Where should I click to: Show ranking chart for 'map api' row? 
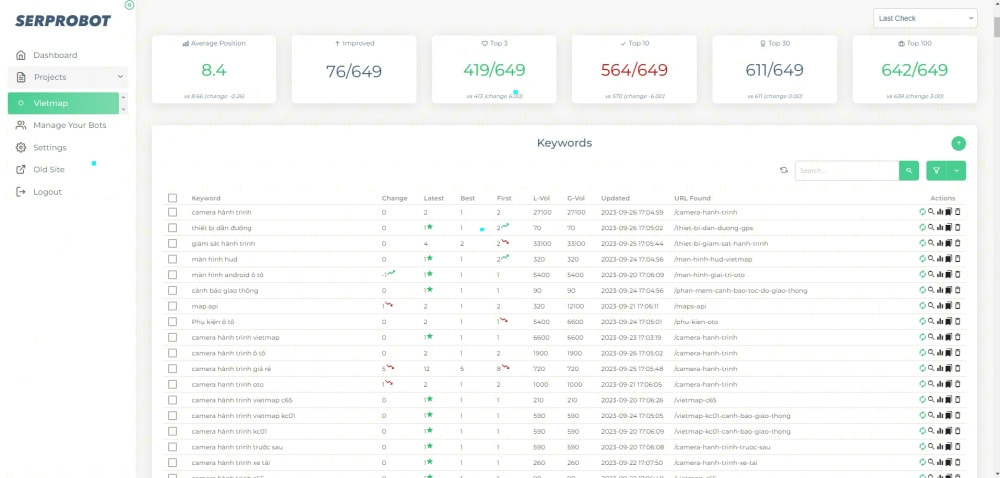(940, 305)
